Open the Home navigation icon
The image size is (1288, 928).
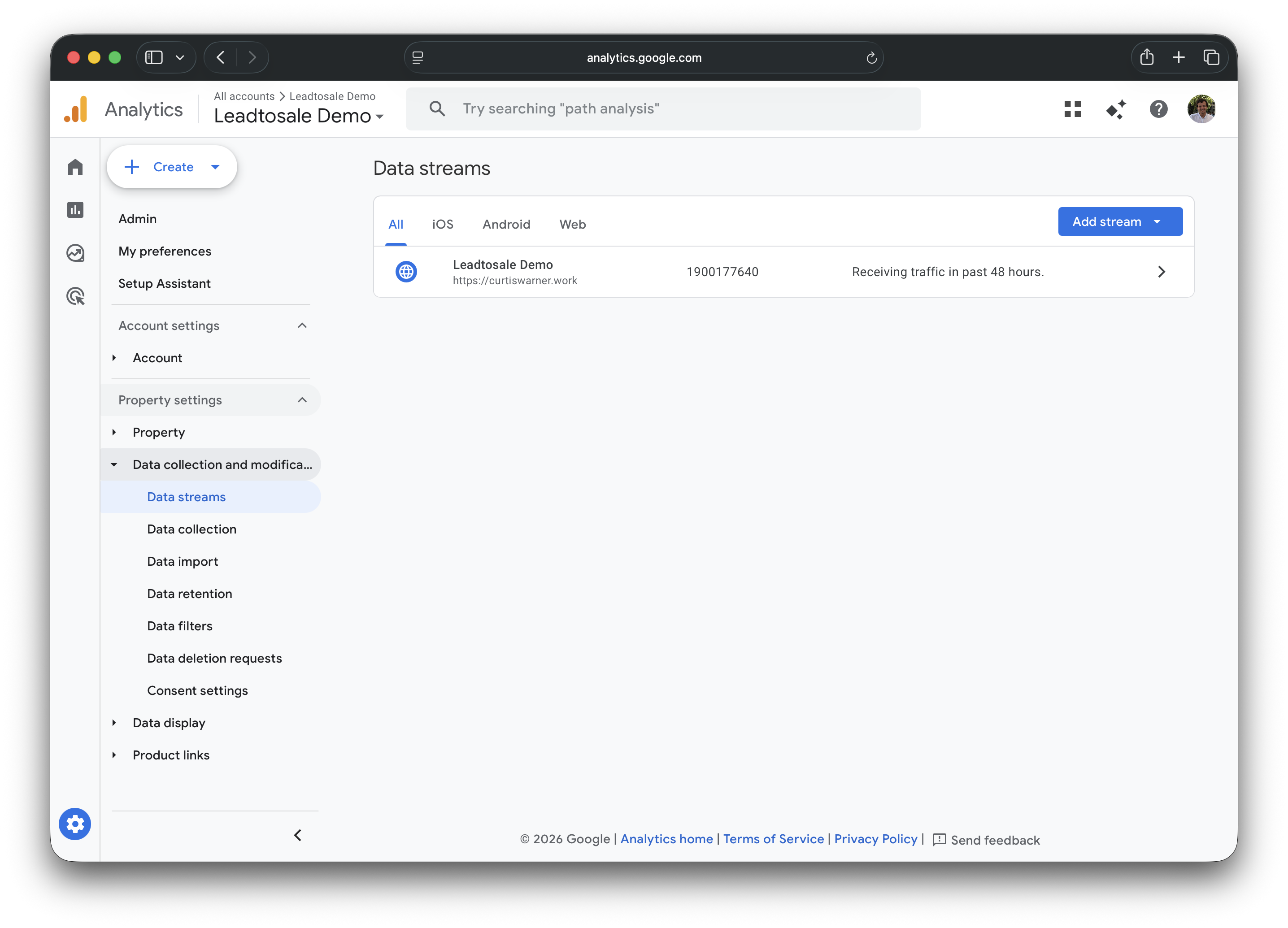point(75,167)
